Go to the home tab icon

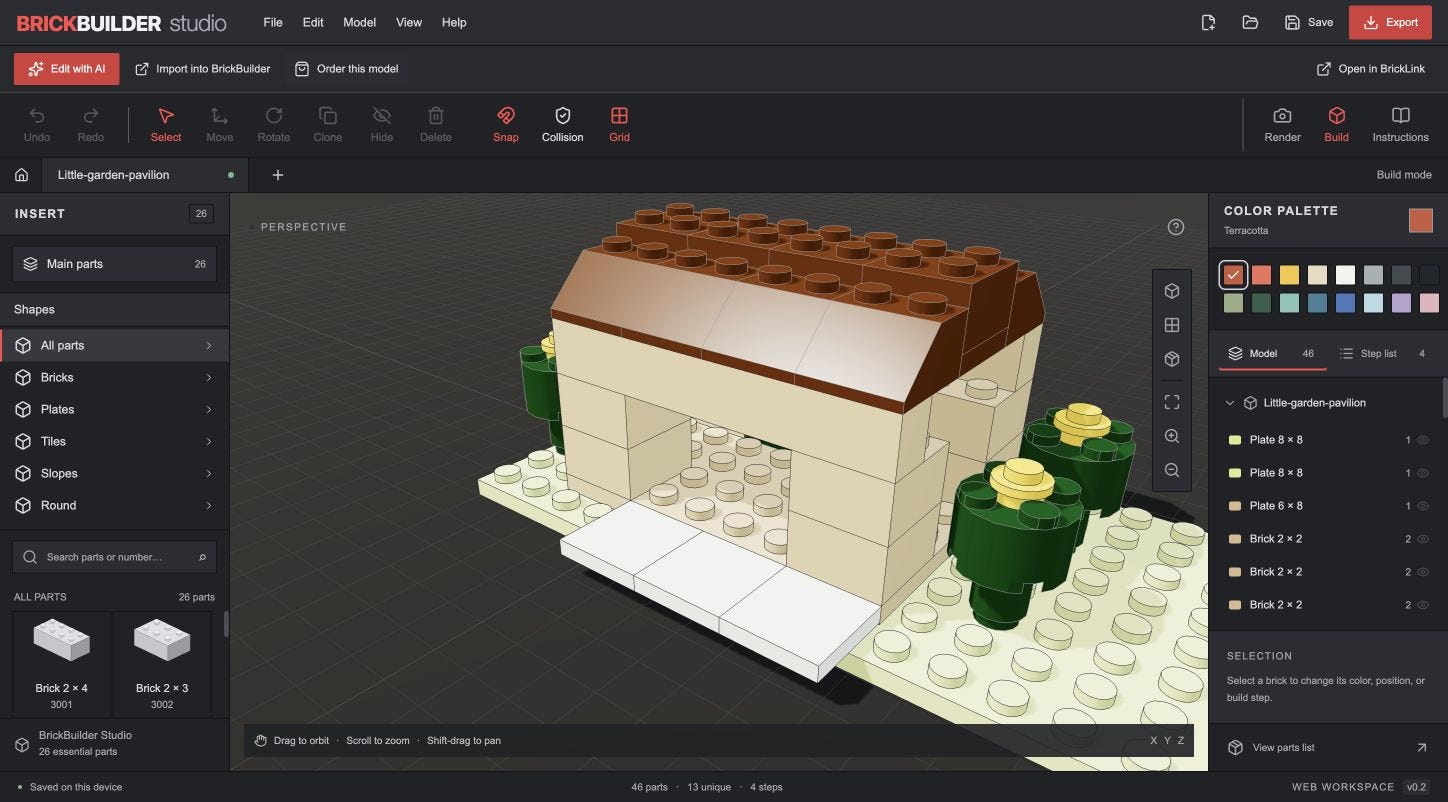point(21,175)
